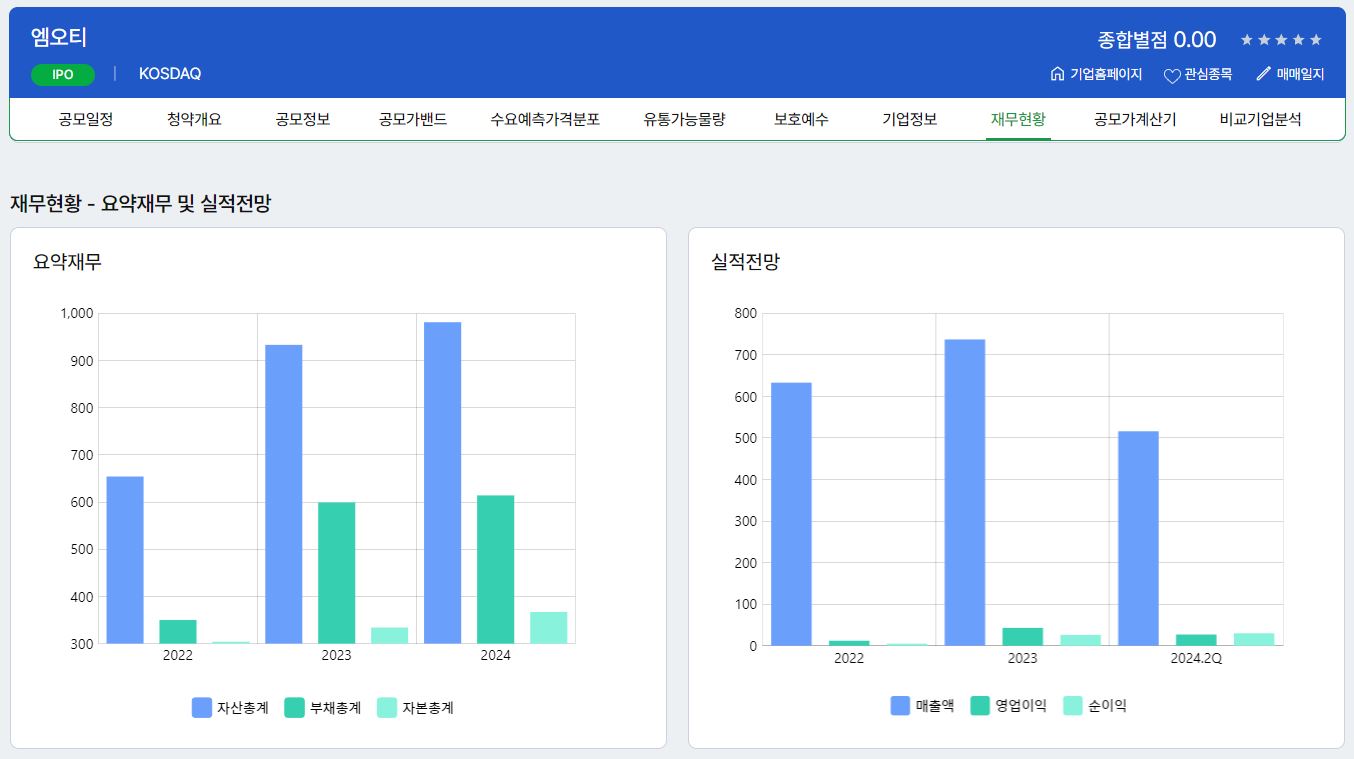Toggle 부채총계 legend series visibility
This screenshot has height=759, width=1354.
[322, 708]
